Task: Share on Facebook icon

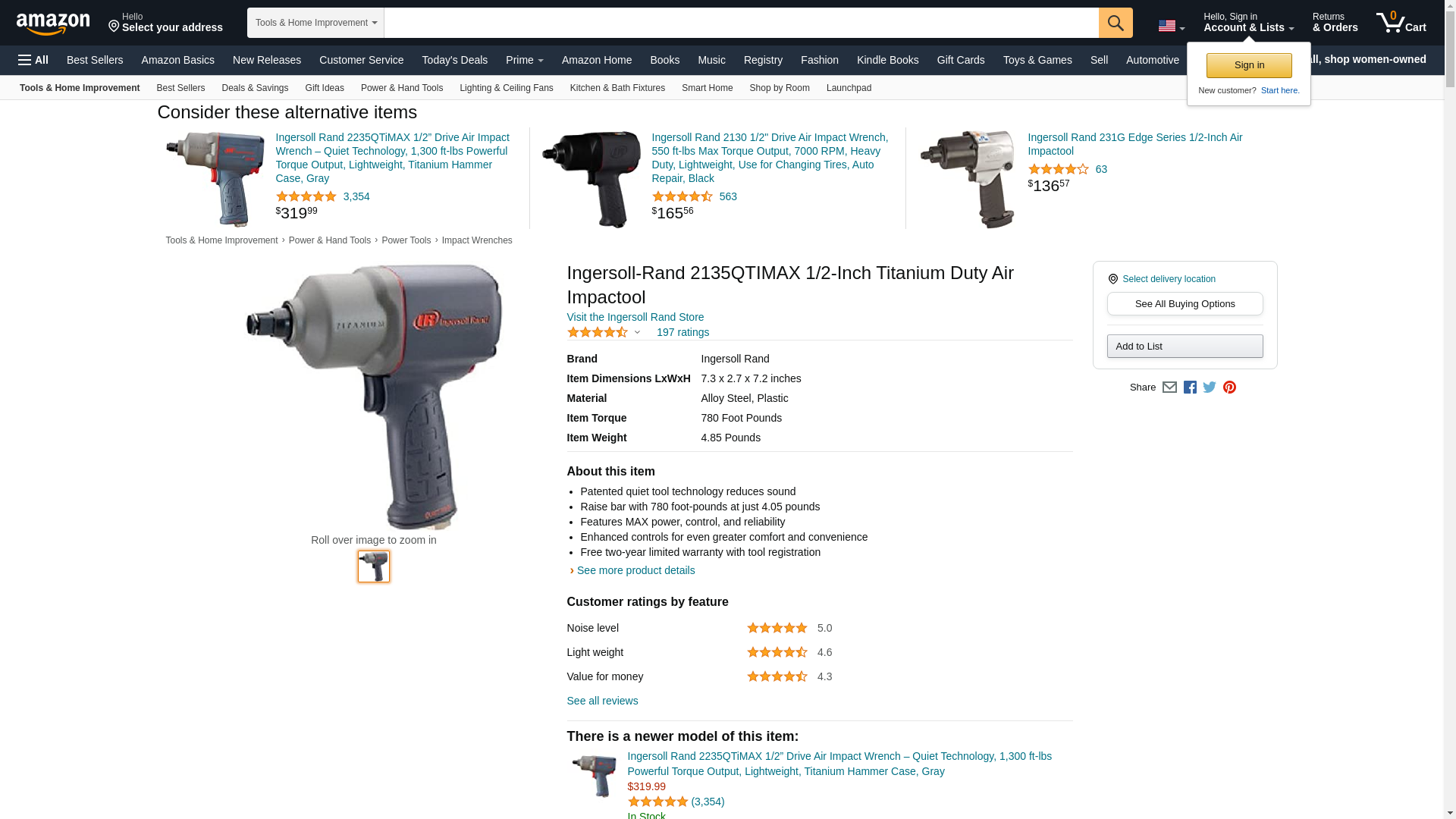Action: (x=1190, y=388)
